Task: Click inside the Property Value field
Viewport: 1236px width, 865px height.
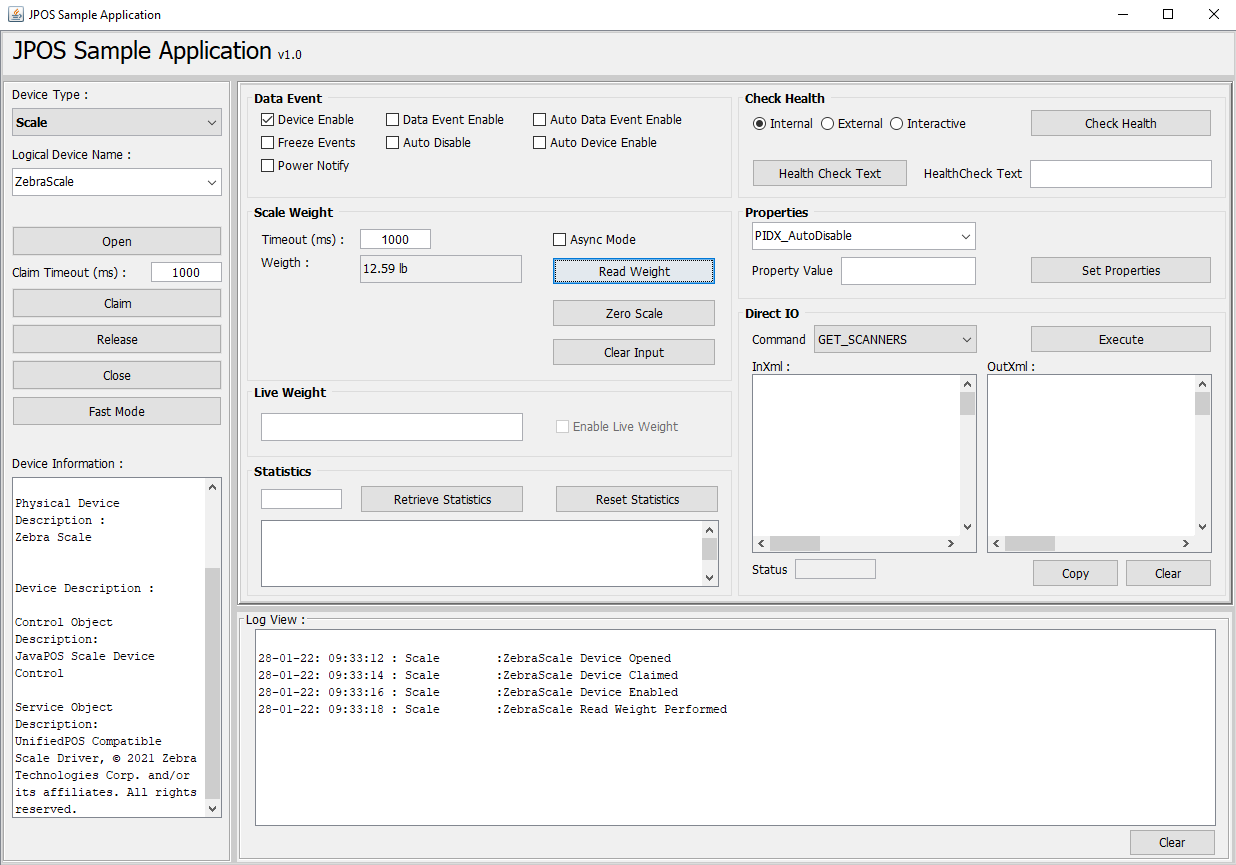Action: click(x=908, y=271)
